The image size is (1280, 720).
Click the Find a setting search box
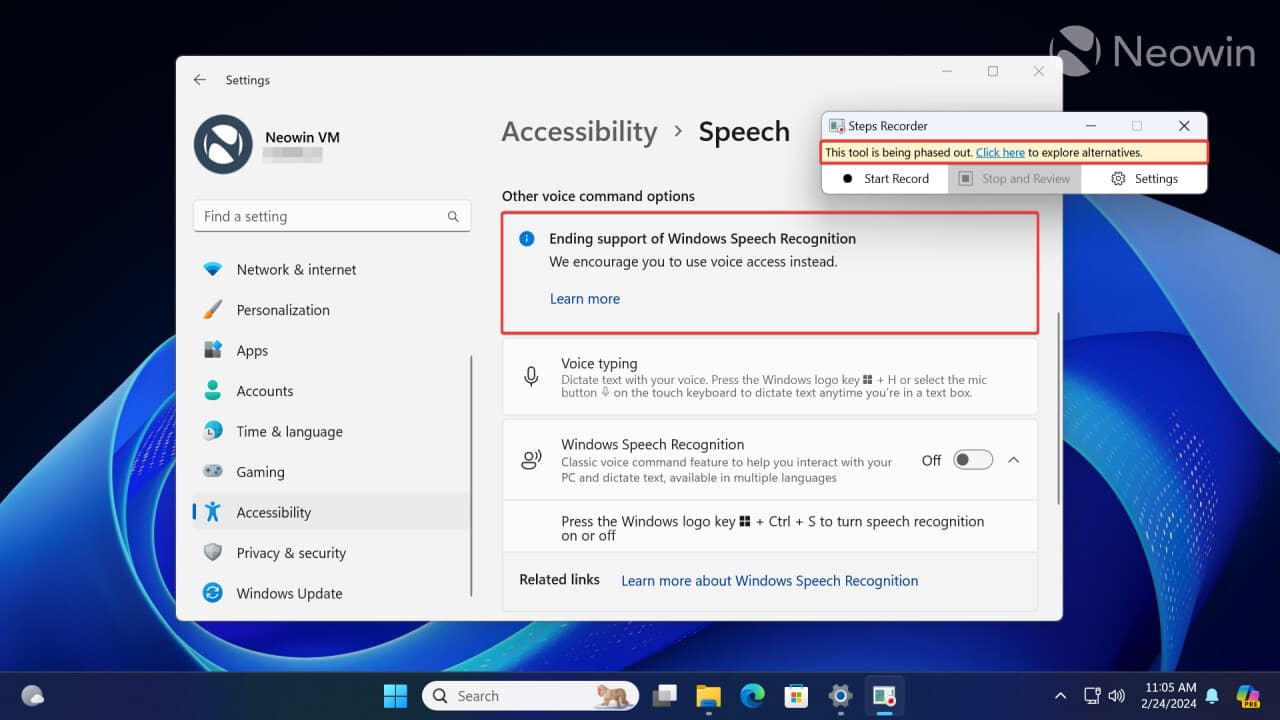pyautogui.click(x=332, y=215)
